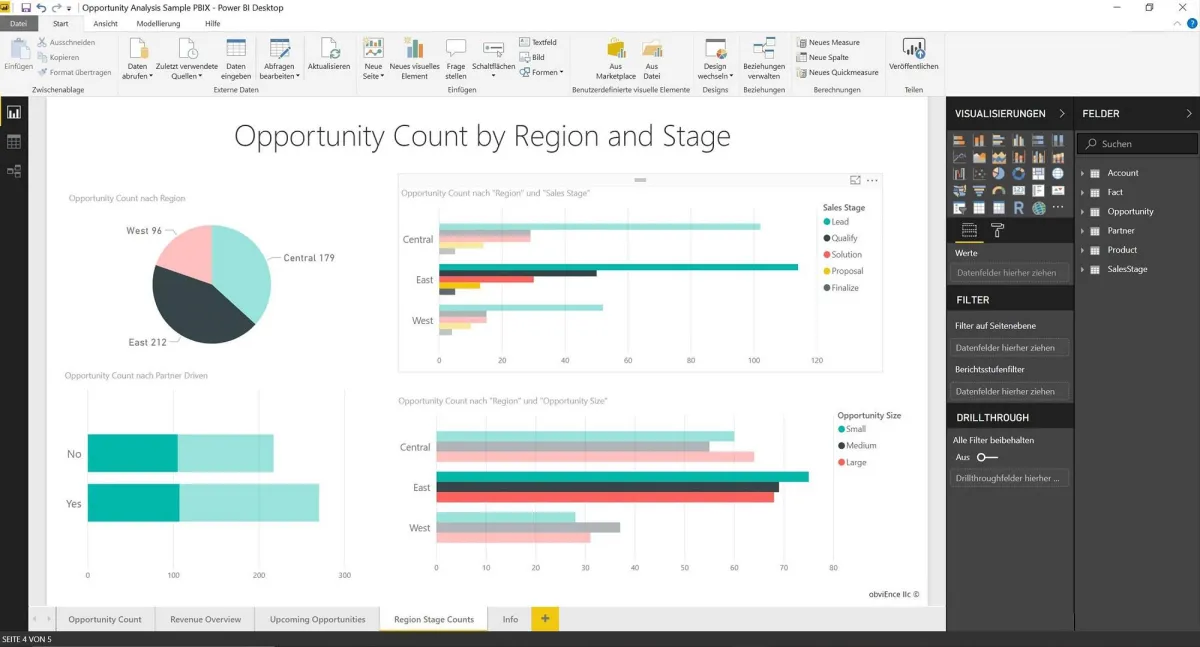
Task: Select the map visualization icon
Action: click(1058, 173)
